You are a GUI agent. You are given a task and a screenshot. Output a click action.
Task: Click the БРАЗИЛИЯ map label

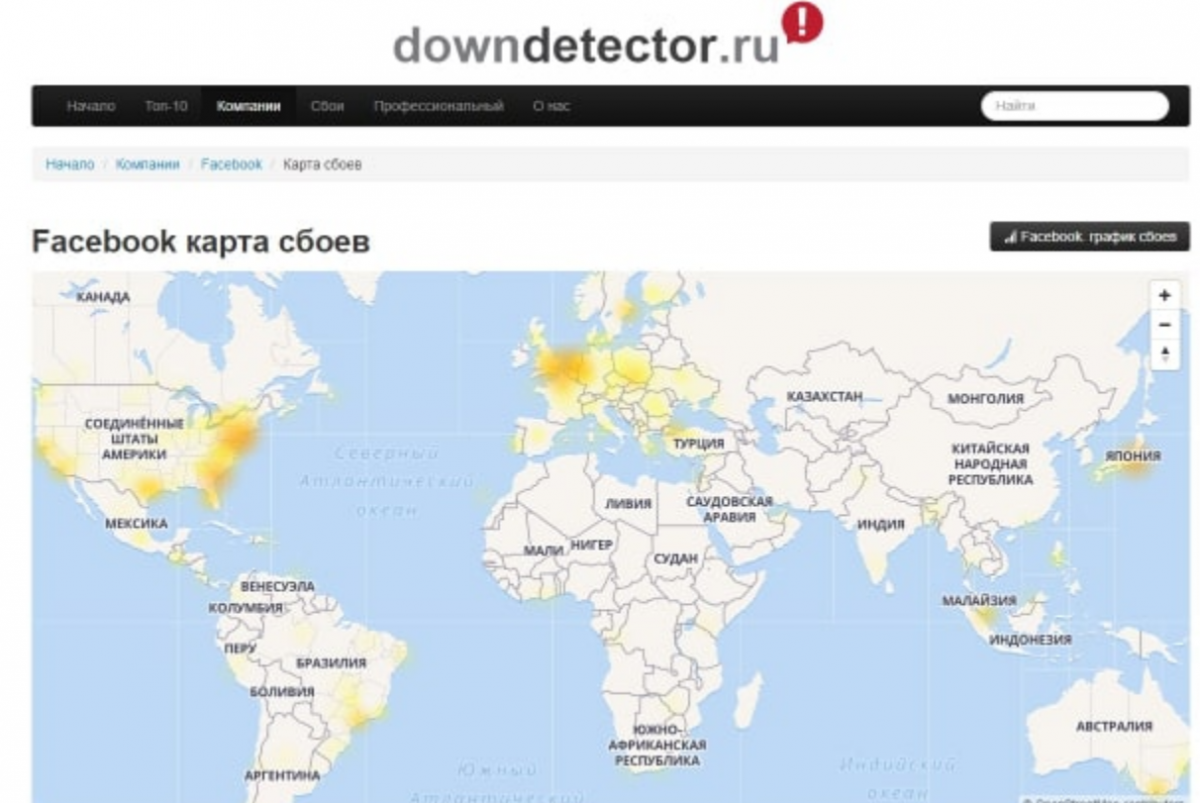(331, 663)
